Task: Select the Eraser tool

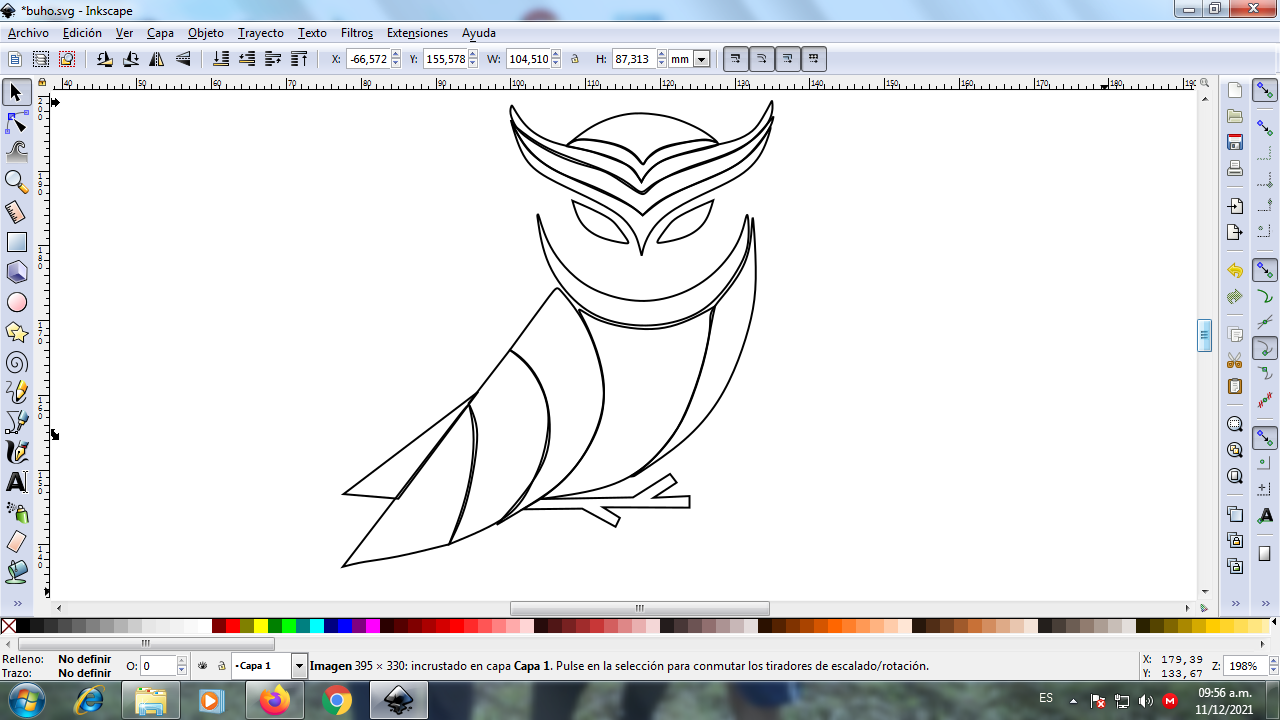Action: (16, 542)
